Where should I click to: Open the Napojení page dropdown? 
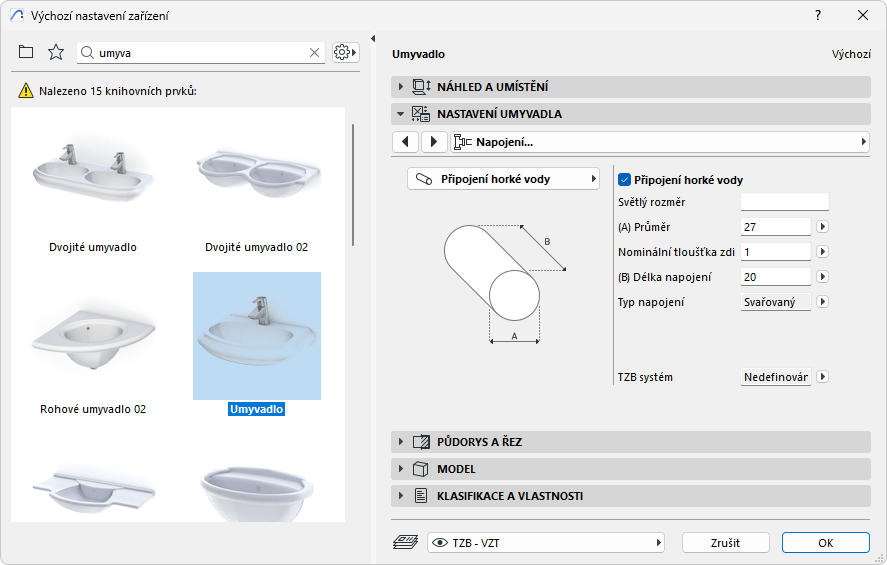click(660, 142)
